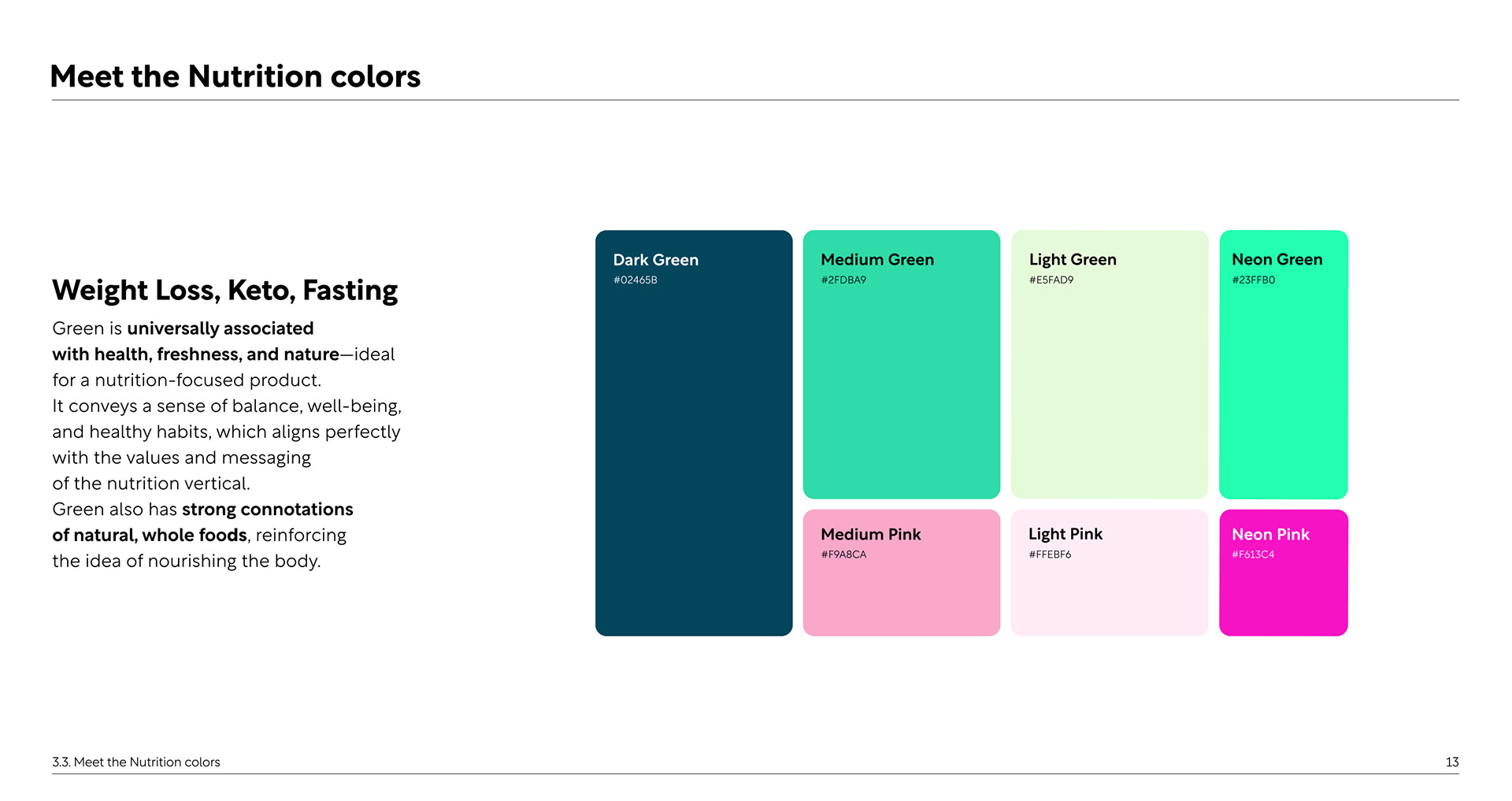Click the line 'of the nutrition vertical.'
Image resolution: width=1512 pixels, height=801 pixels.
(x=151, y=484)
